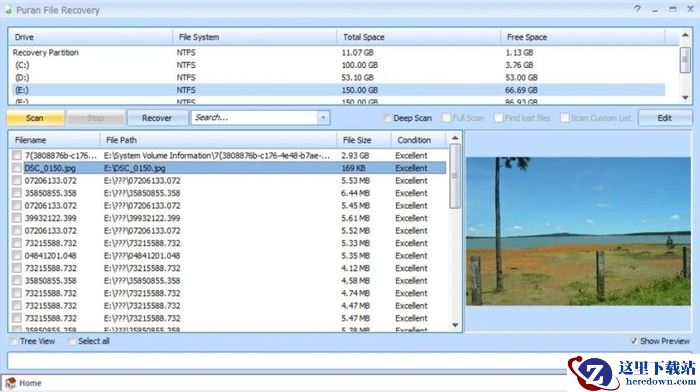Click the file list scroll up arrow
This screenshot has height=392, width=700.
455,138
